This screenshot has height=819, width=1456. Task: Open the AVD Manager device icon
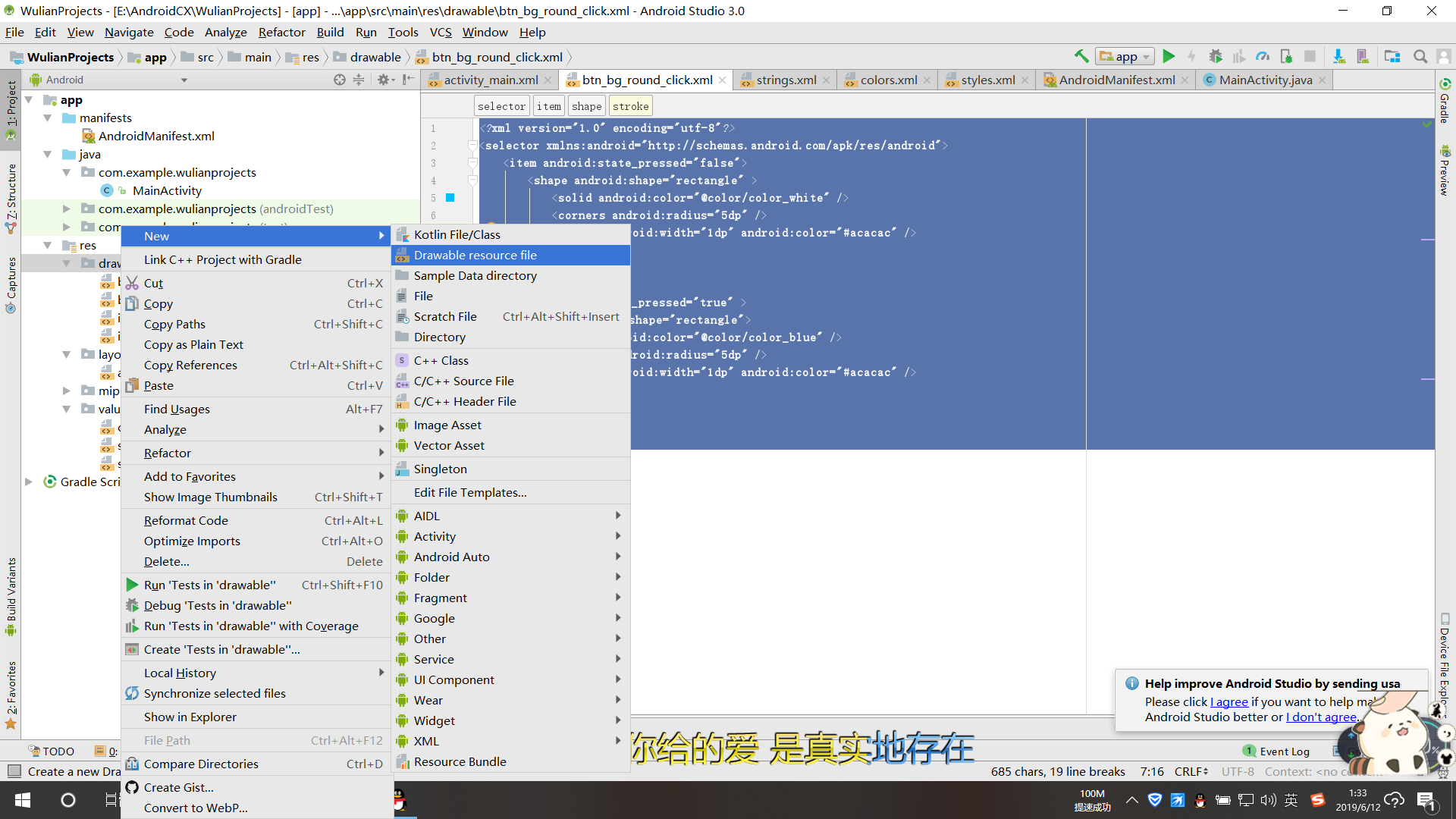(x=1363, y=56)
